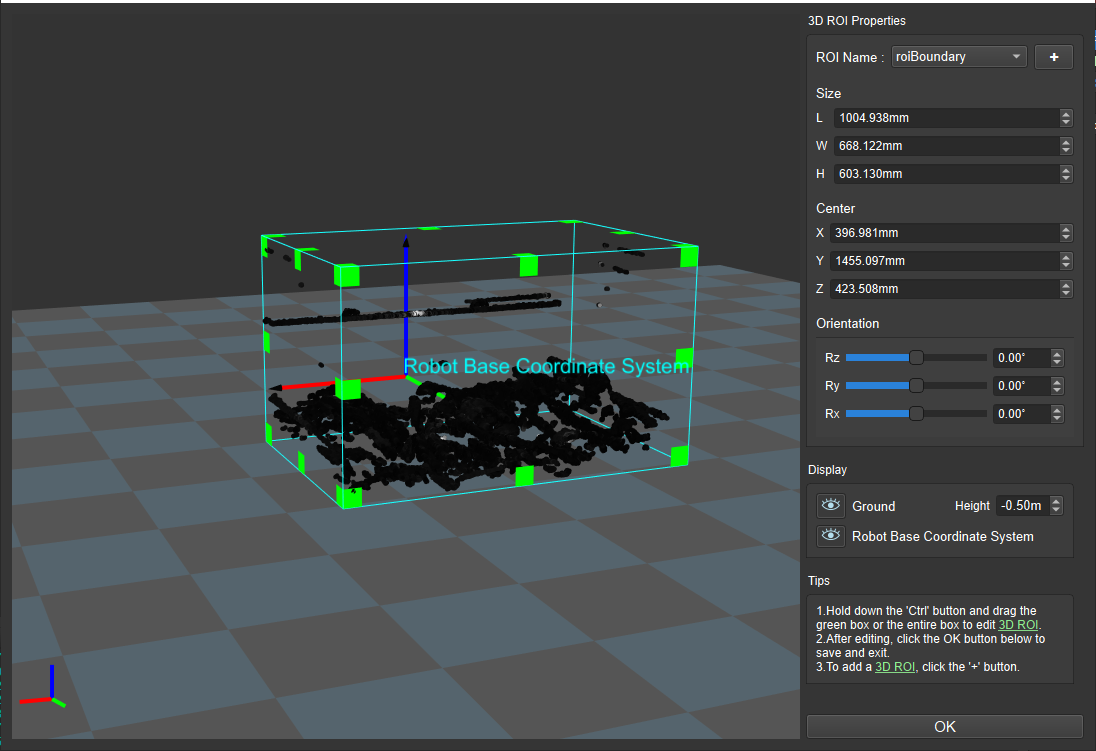Screen dimensions: 1096x751
Task: Click the ground Height stepper arrows
Action: (1056, 506)
